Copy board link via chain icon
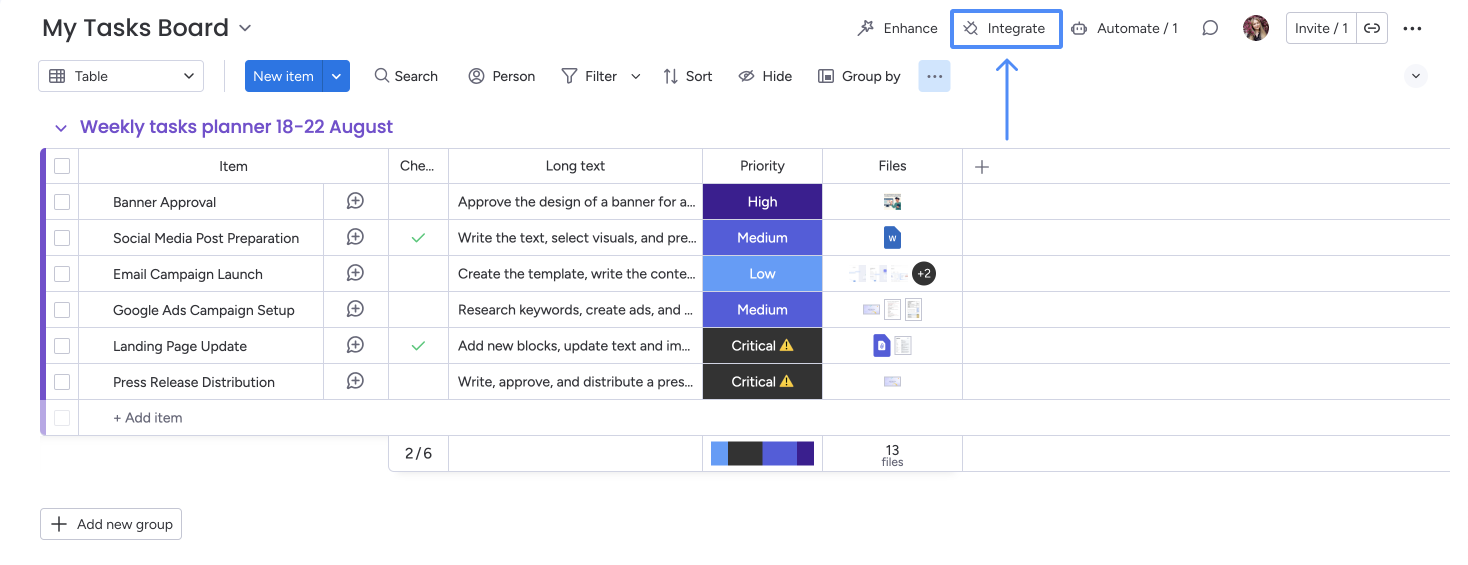The image size is (1468, 565). point(1372,28)
